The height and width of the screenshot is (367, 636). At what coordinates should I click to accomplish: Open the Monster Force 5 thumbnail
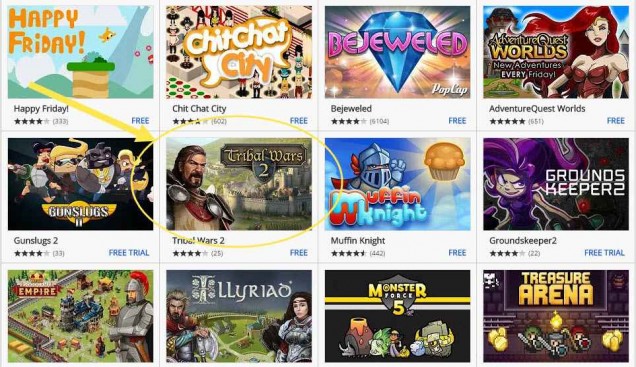tap(398, 316)
